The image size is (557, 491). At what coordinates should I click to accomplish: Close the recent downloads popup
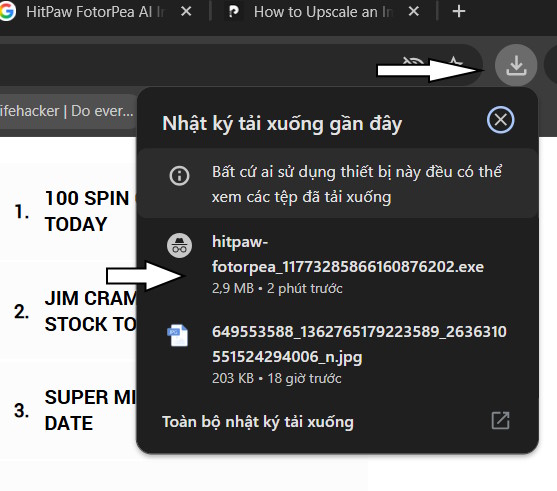point(501,120)
